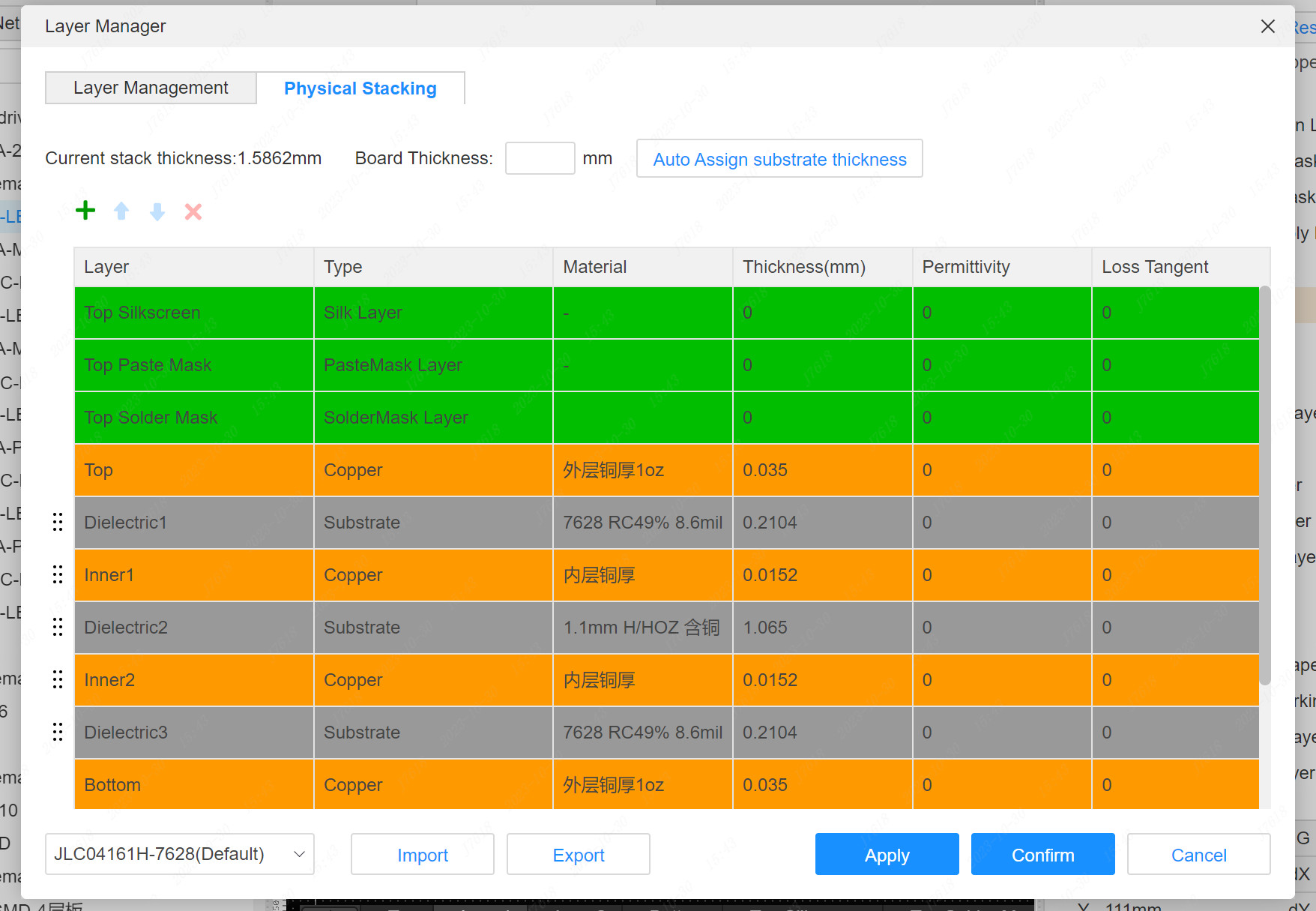1316x911 pixels.
Task: Click the Thickness(mm) column header
Action: click(823, 267)
